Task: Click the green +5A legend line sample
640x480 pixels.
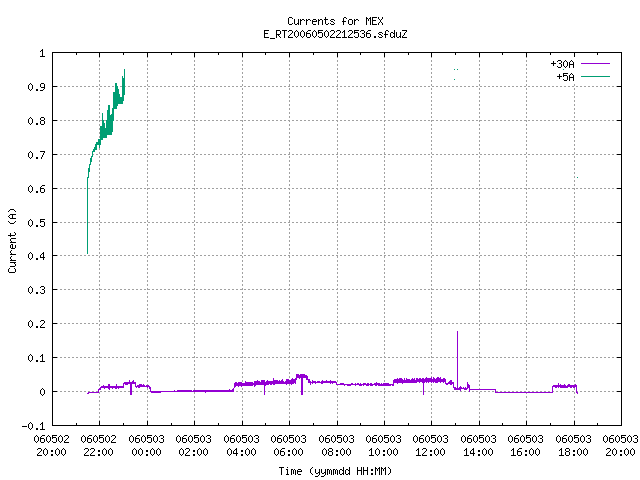Action: pyautogui.click(x=595, y=76)
